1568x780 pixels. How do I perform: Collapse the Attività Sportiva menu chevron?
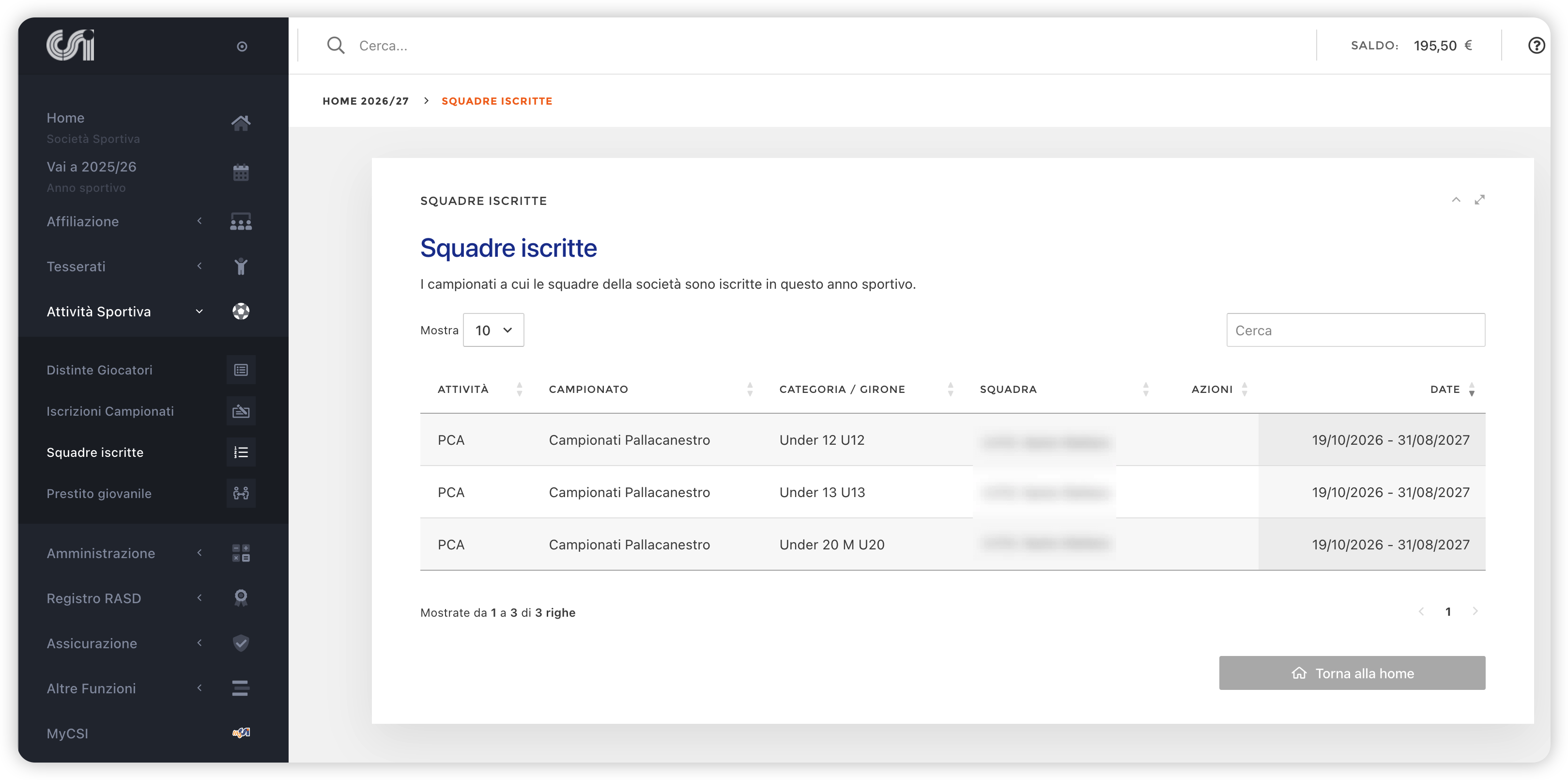[x=199, y=312]
